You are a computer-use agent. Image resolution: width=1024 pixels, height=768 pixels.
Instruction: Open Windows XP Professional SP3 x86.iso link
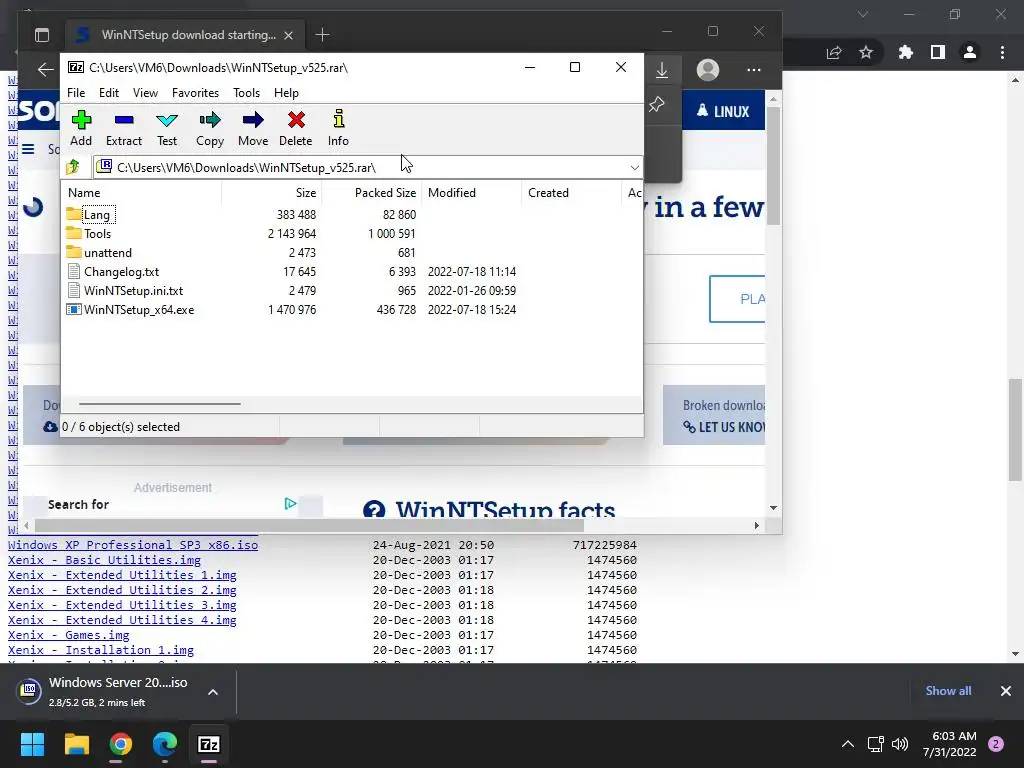pos(133,545)
